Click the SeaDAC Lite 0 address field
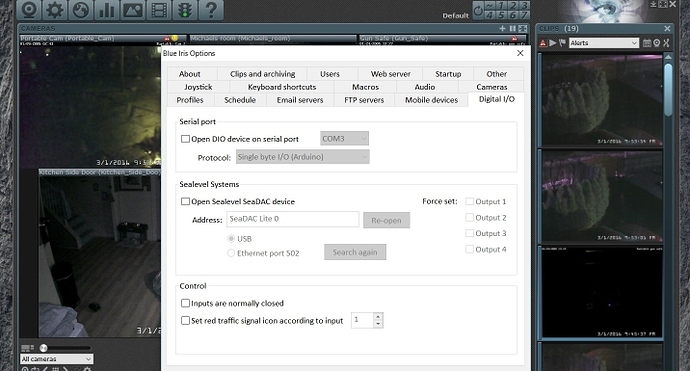Image resolution: width=690 pixels, height=371 pixels. 293,219
